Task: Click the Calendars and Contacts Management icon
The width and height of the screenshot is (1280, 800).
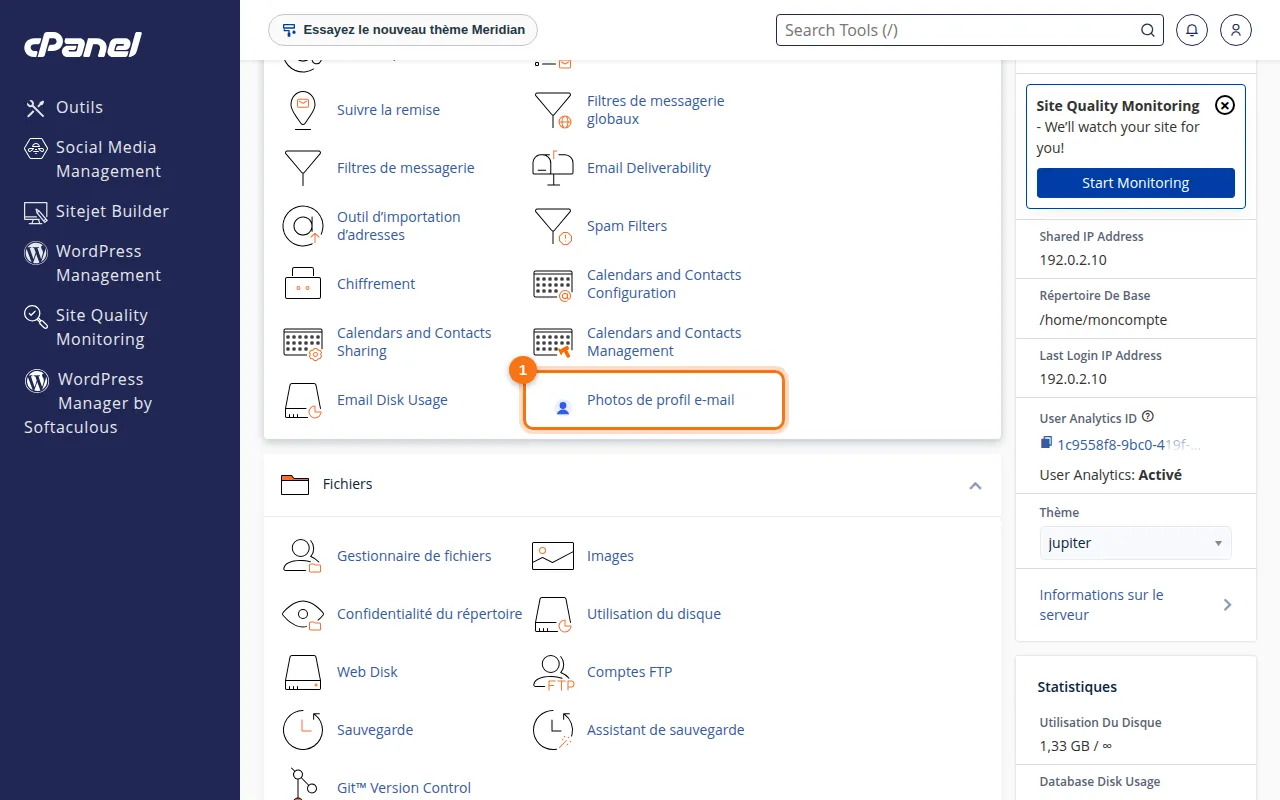Action: [x=553, y=342]
